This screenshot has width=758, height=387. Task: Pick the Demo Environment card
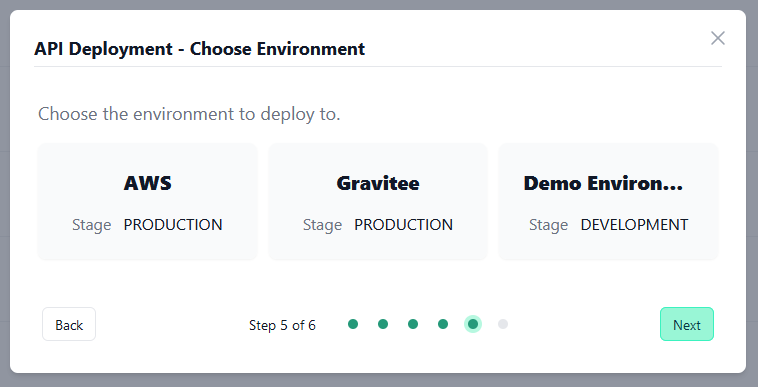[609, 202]
